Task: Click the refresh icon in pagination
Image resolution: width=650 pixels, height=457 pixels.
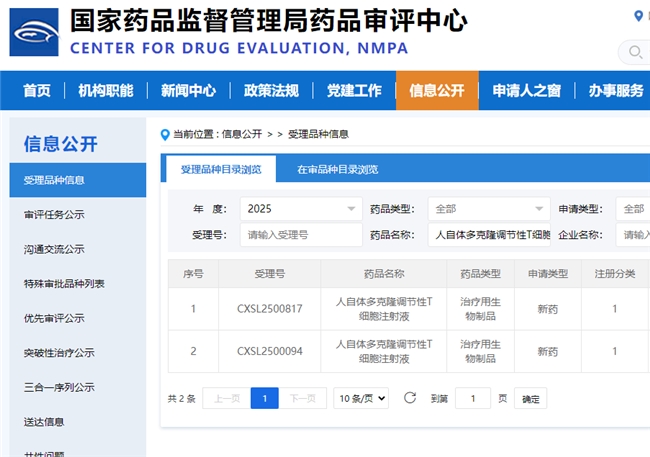Action: [410, 398]
